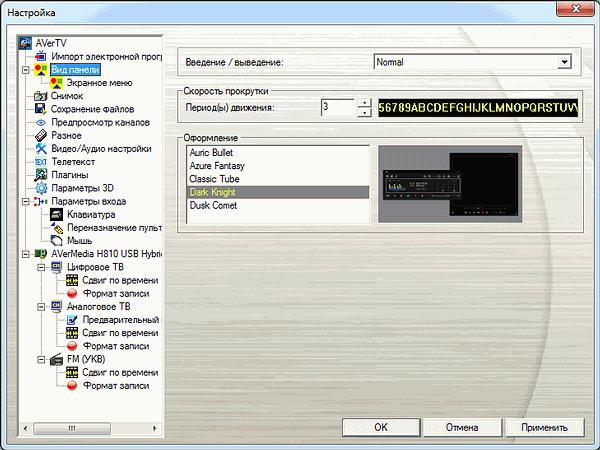Open Сохранение файлов settings

(93, 109)
